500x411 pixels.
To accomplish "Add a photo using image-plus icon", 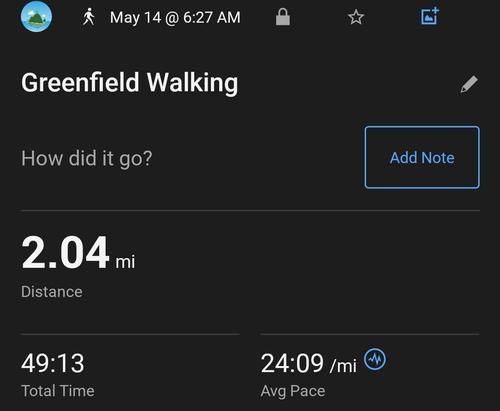I will coord(429,16).
